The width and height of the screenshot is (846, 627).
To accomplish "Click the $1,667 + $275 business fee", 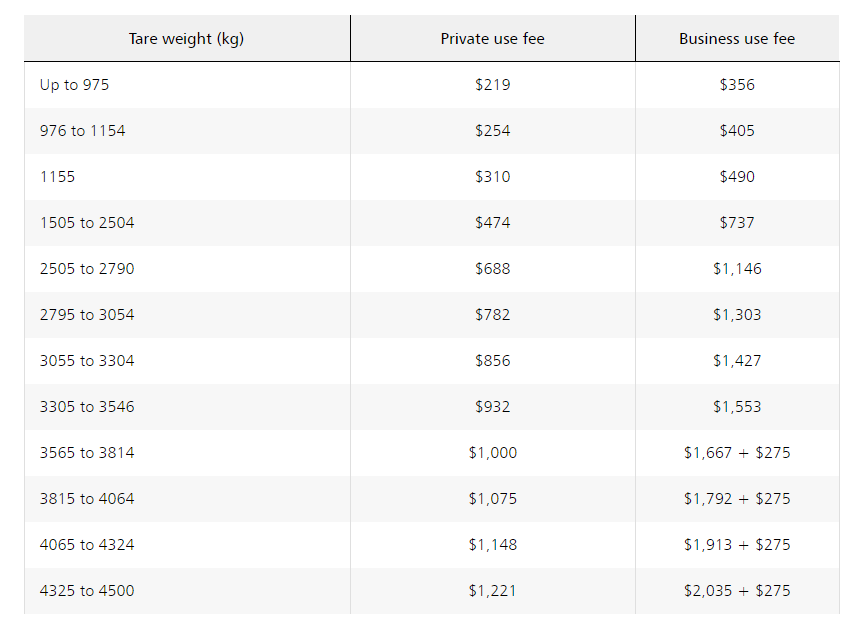I will (737, 453).
